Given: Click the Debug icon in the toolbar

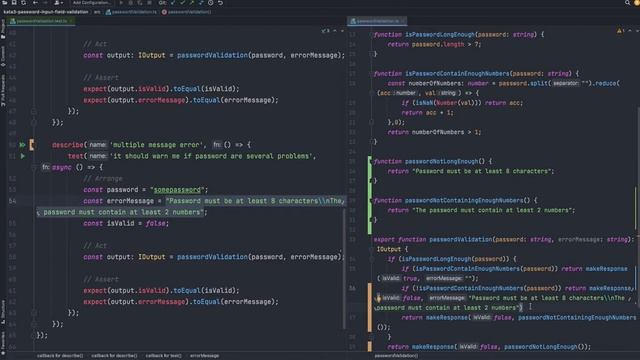Looking at the screenshot, I should click(131, 2).
